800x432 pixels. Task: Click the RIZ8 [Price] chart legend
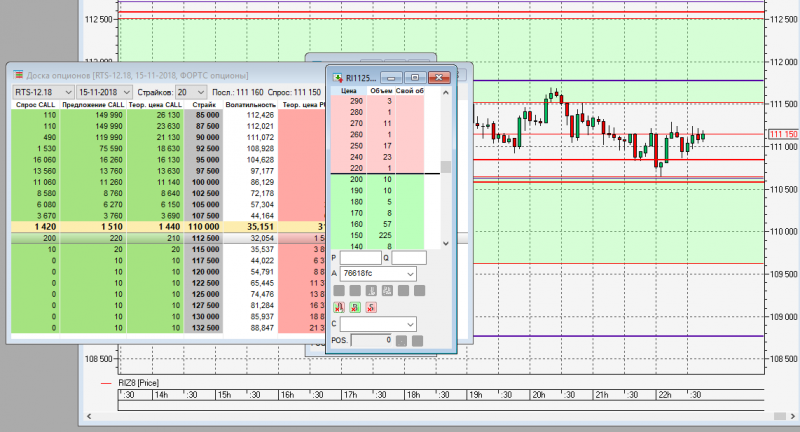click(x=138, y=383)
